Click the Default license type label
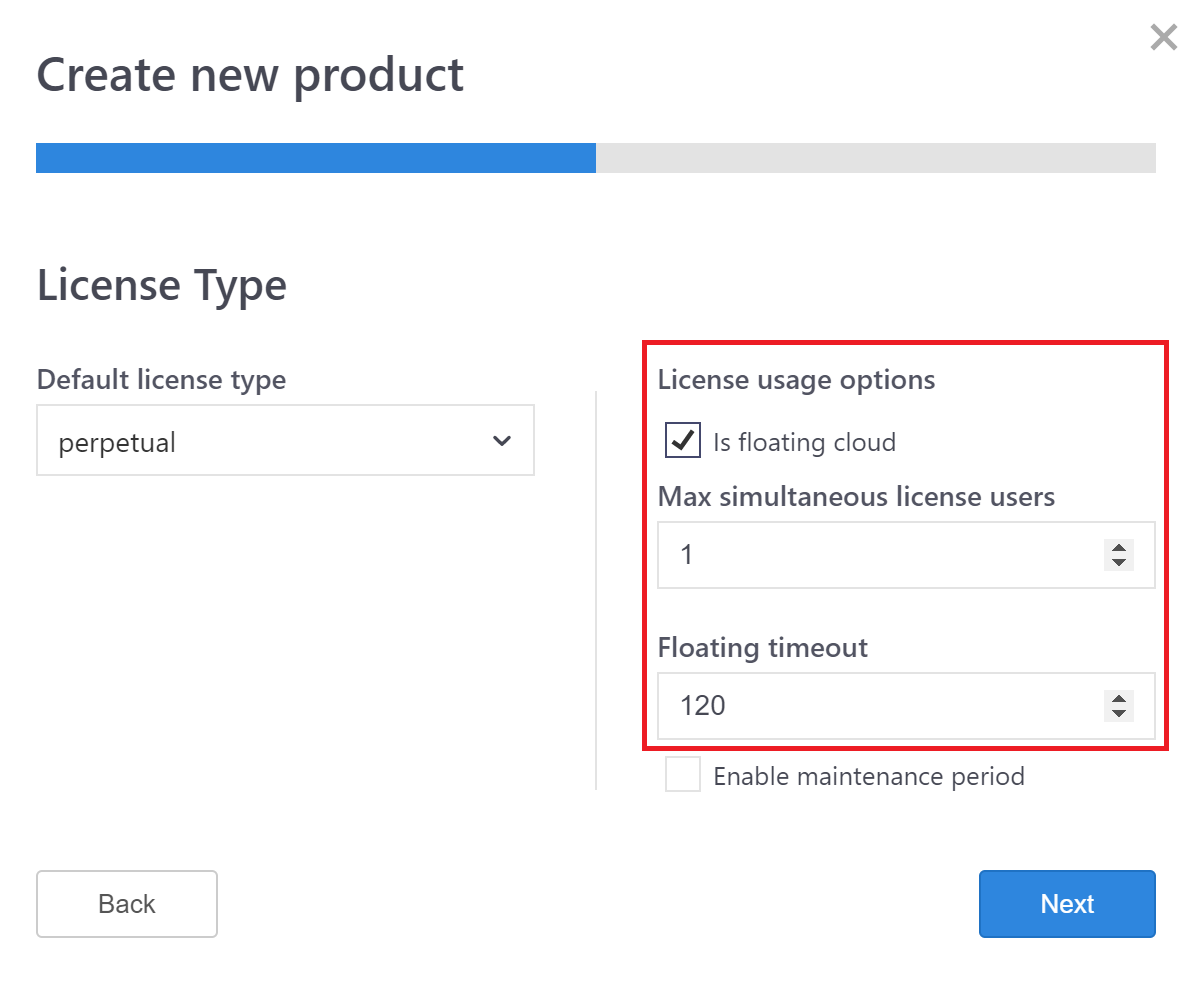This screenshot has height=981, width=1183. click(161, 380)
